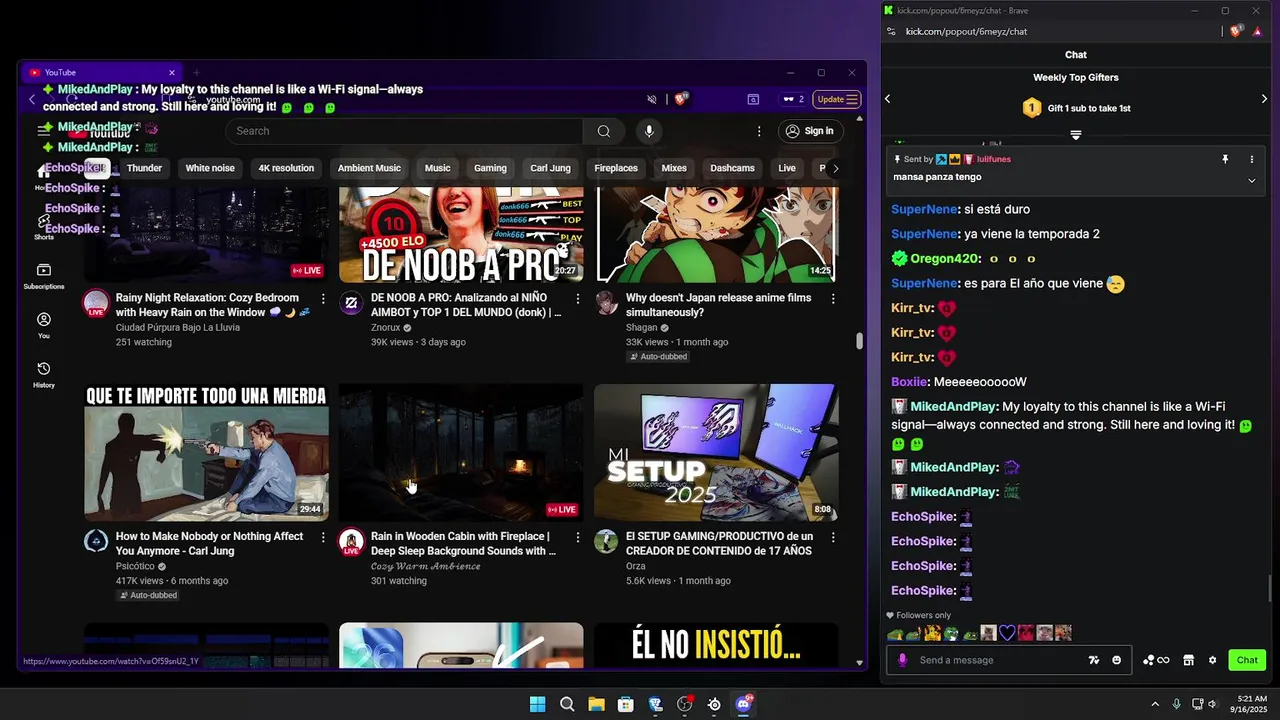Open the Kick chat settings gear
Screen dimensions: 1280x720
coord(1212,660)
